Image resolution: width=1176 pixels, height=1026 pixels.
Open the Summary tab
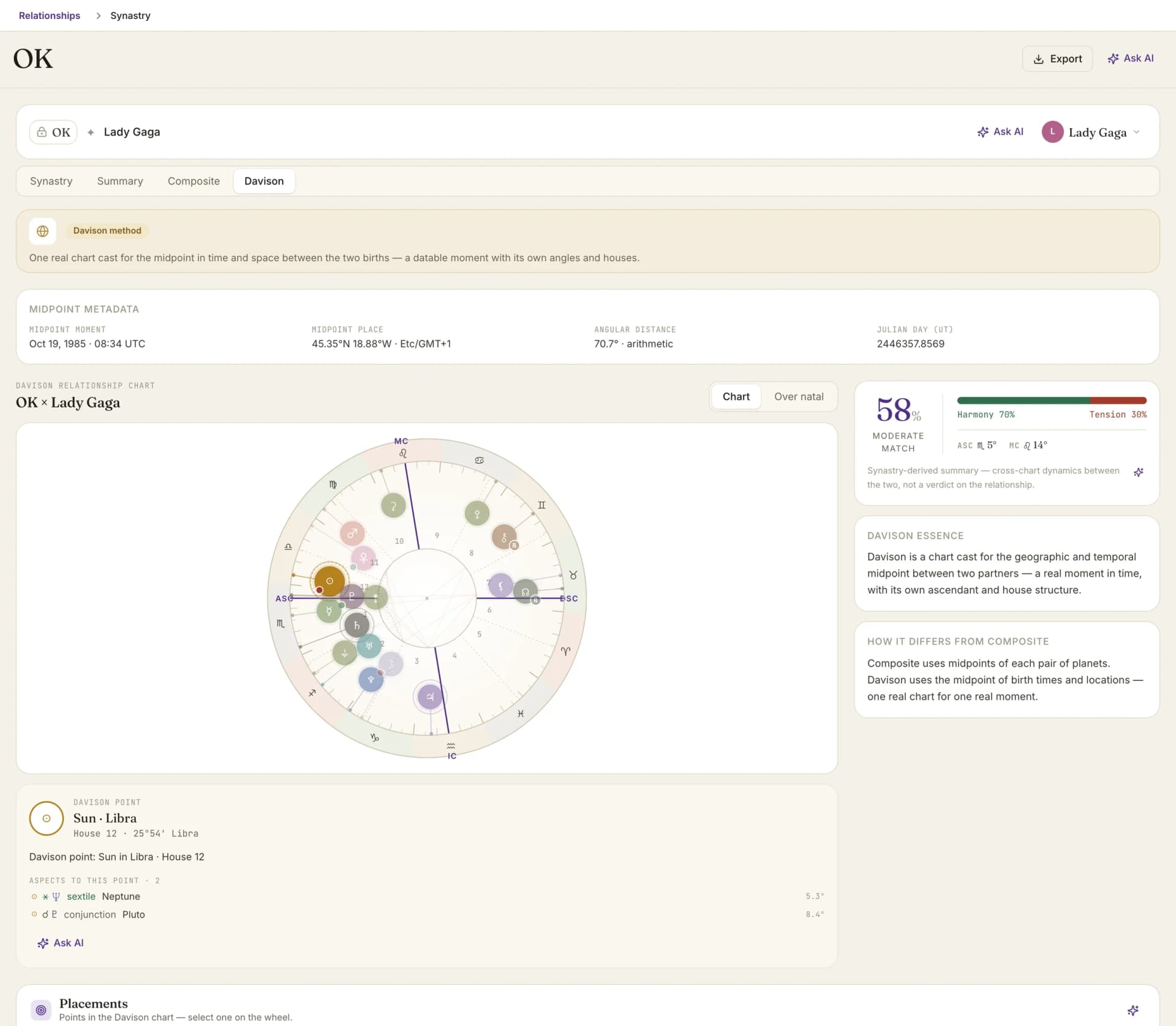pyautogui.click(x=120, y=181)
